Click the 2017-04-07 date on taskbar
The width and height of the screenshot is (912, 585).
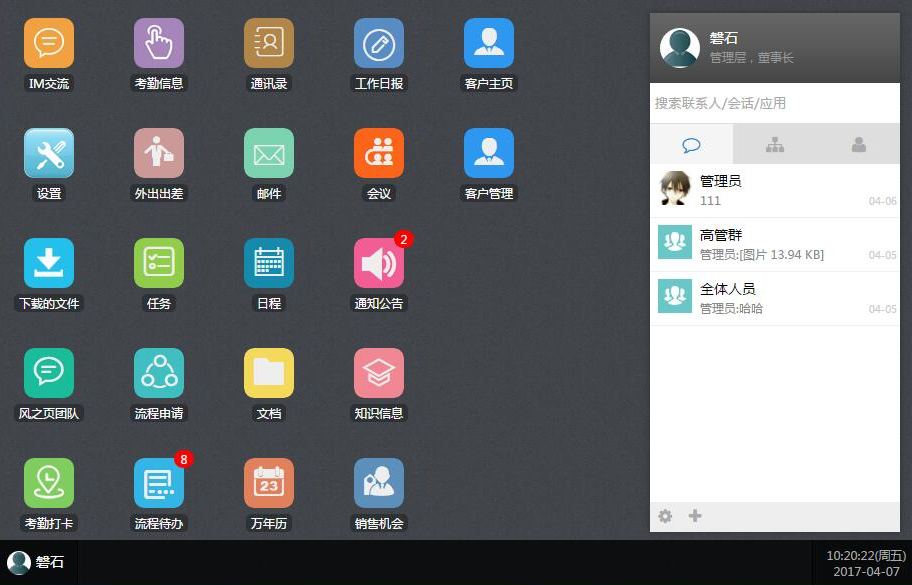pyautogui.click(x=867, y=572)
